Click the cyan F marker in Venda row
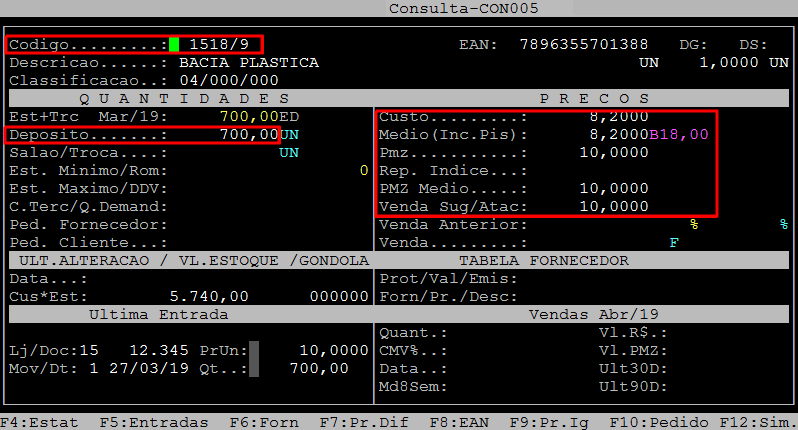798x430 pixels. click(673, 242)
